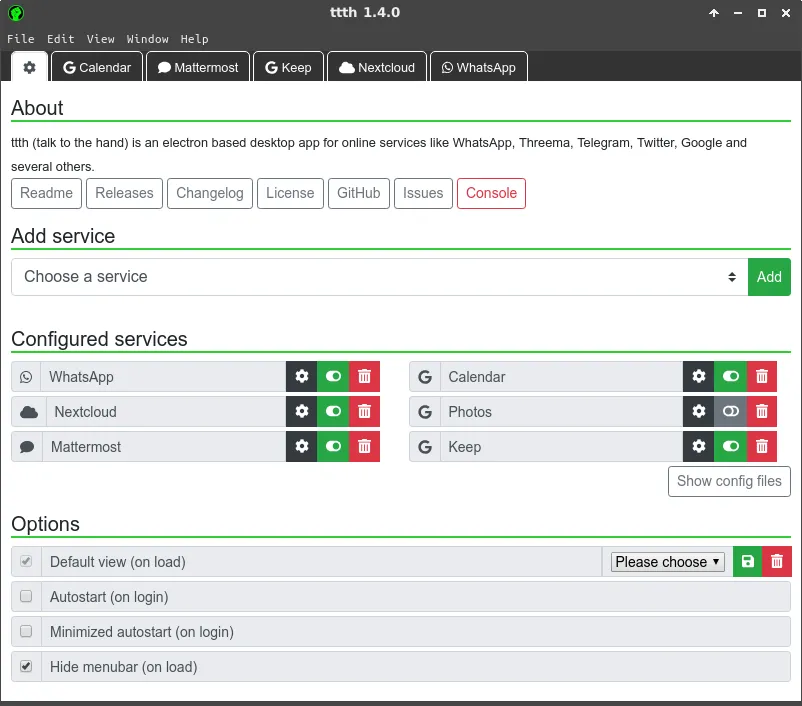
Task: Click the WhatsApp service name field
Action: 163,377
